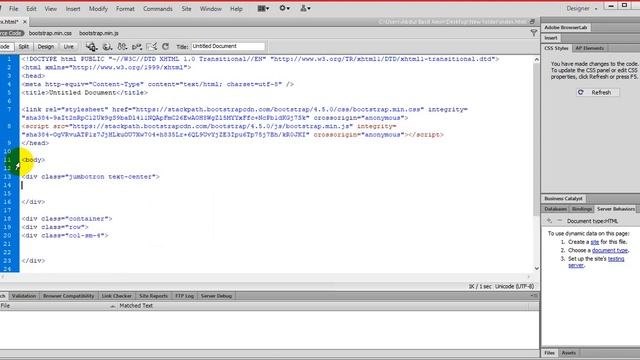Viewport: 640px width, 360px height.
Task: Open the FTP Log tab
Action: 184,296
